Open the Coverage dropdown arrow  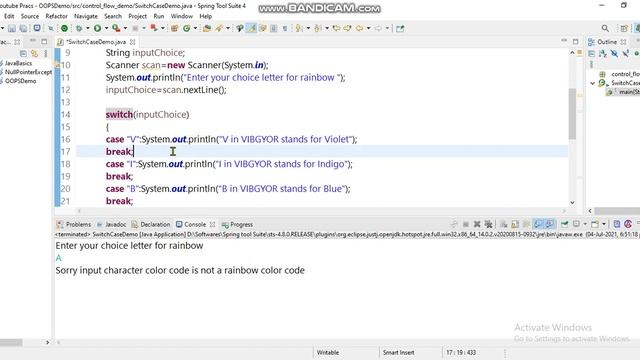tap(125, 28)
